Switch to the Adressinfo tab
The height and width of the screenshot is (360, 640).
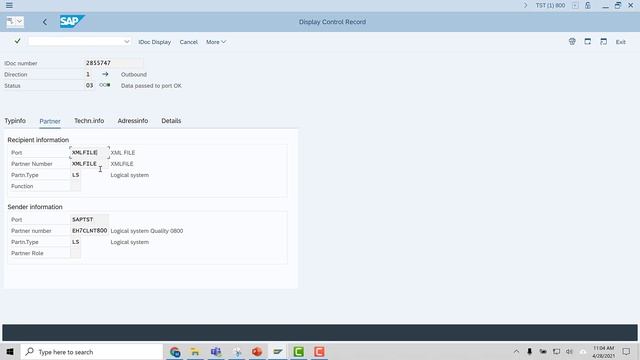click(133, 121)
